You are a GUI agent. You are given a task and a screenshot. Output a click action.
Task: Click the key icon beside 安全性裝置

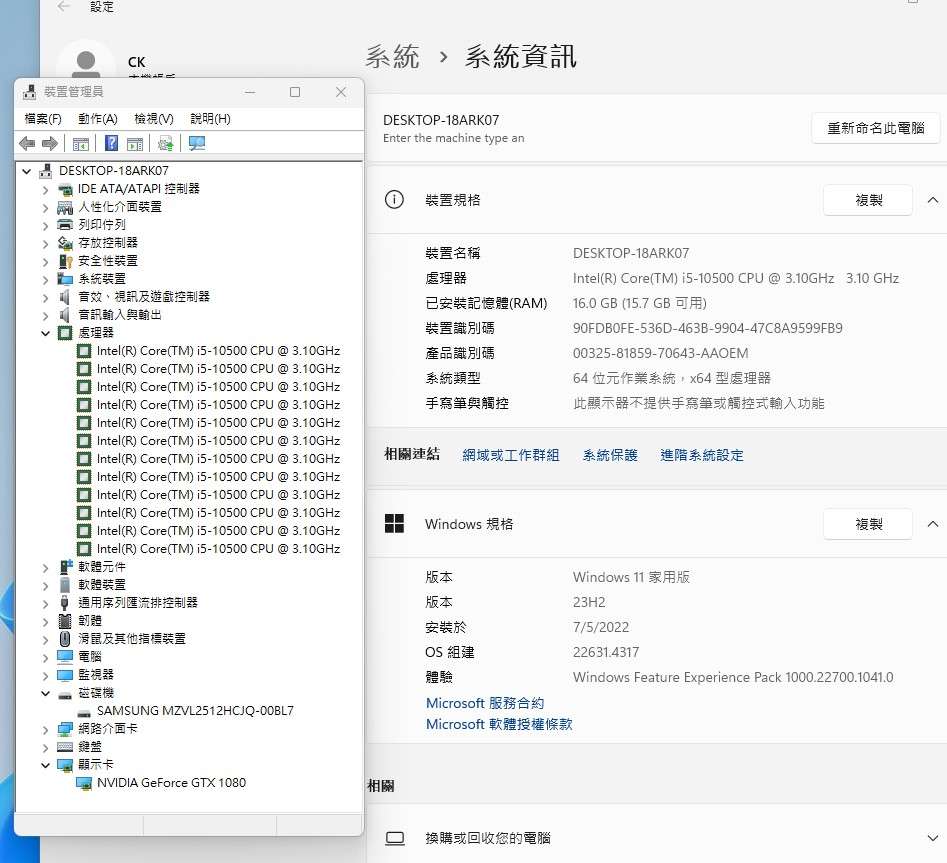(x=65, y=261)
